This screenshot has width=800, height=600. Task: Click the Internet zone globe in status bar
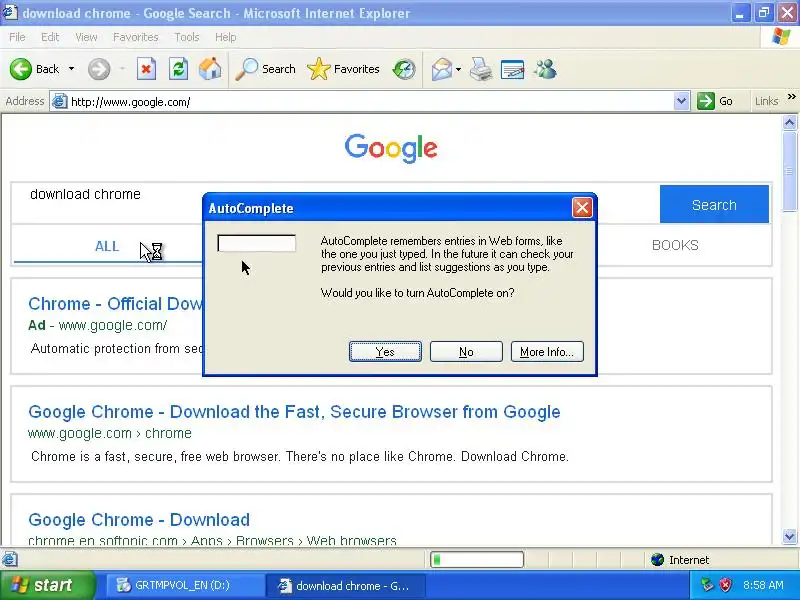pos(657,560)
